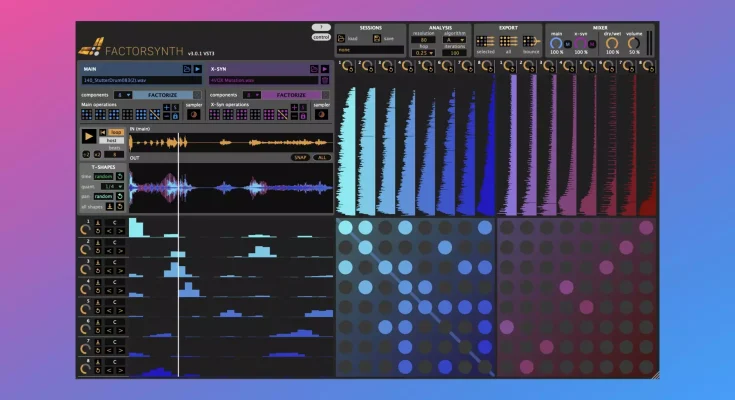Click the export all components icon
Screen dimensions: 735x400
pyautogui.click(x=508, y=41)
